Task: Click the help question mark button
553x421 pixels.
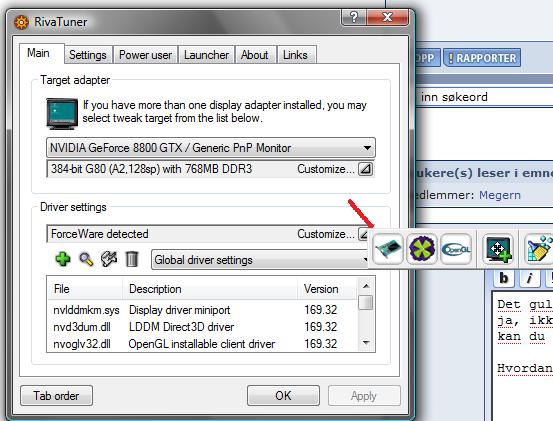Action: 354,17
